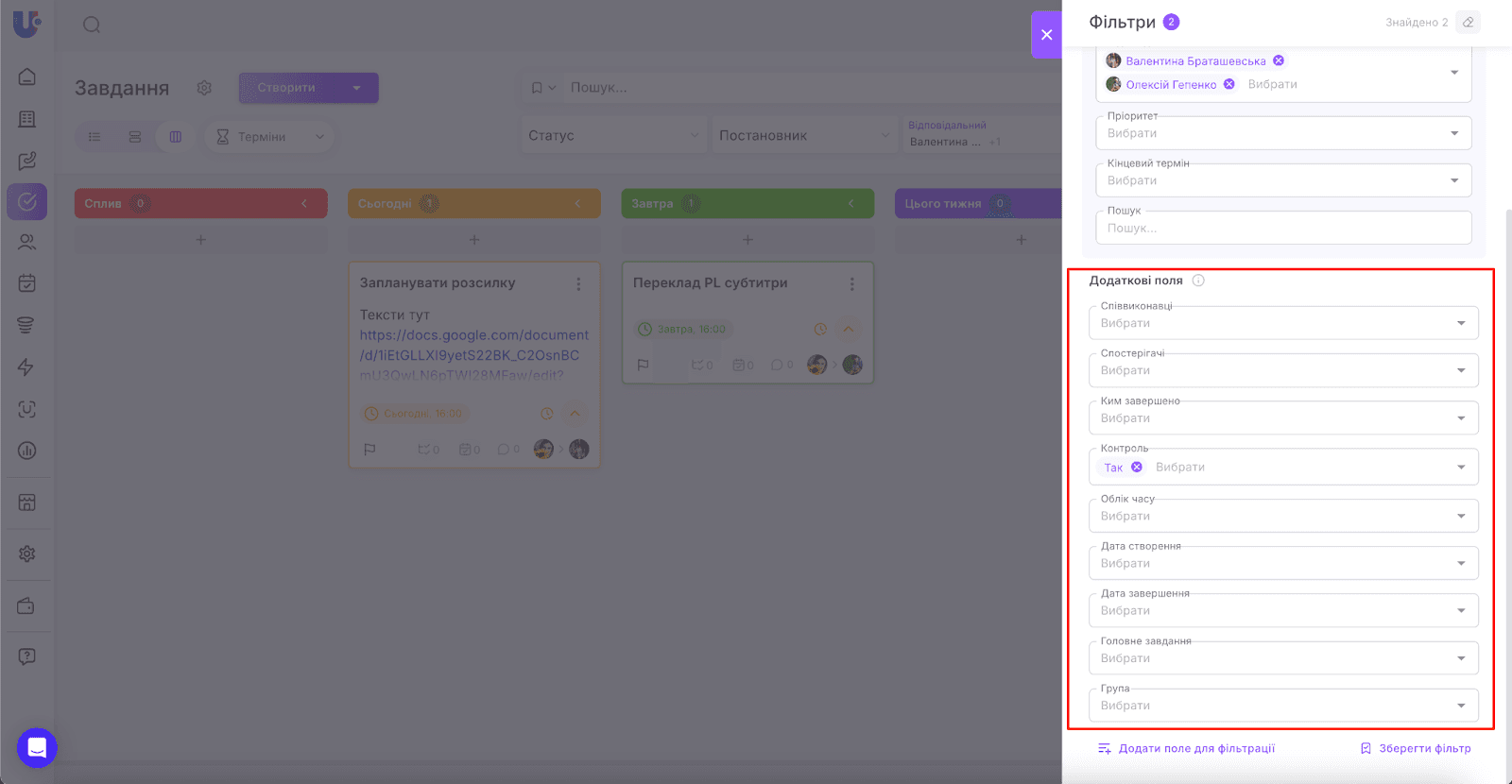Remove the Так tag from Контроль
Image resolution: width=1512 pixels, height=784 pixels.
(x=1137, y=468)
